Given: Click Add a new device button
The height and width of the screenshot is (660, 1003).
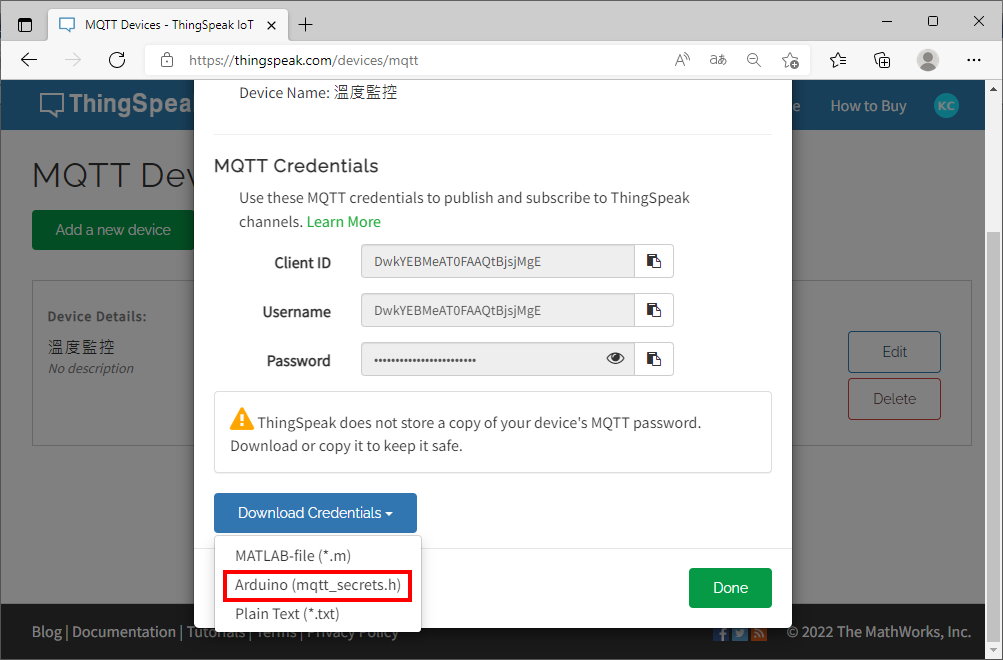Looking at the screenshot, I should coord(113,230).
